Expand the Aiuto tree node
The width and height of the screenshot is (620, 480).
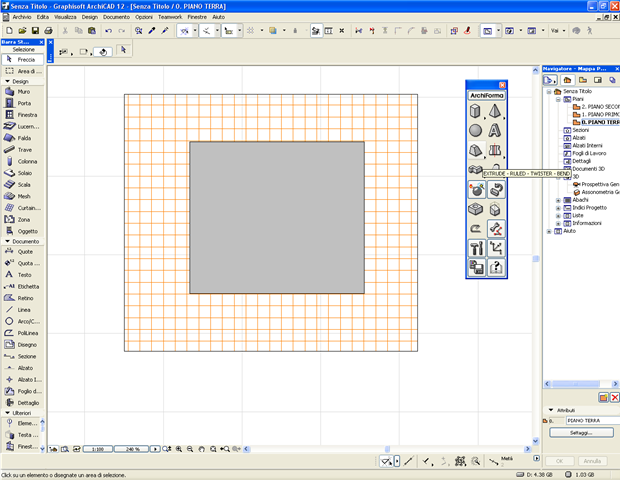click(549, 231)
